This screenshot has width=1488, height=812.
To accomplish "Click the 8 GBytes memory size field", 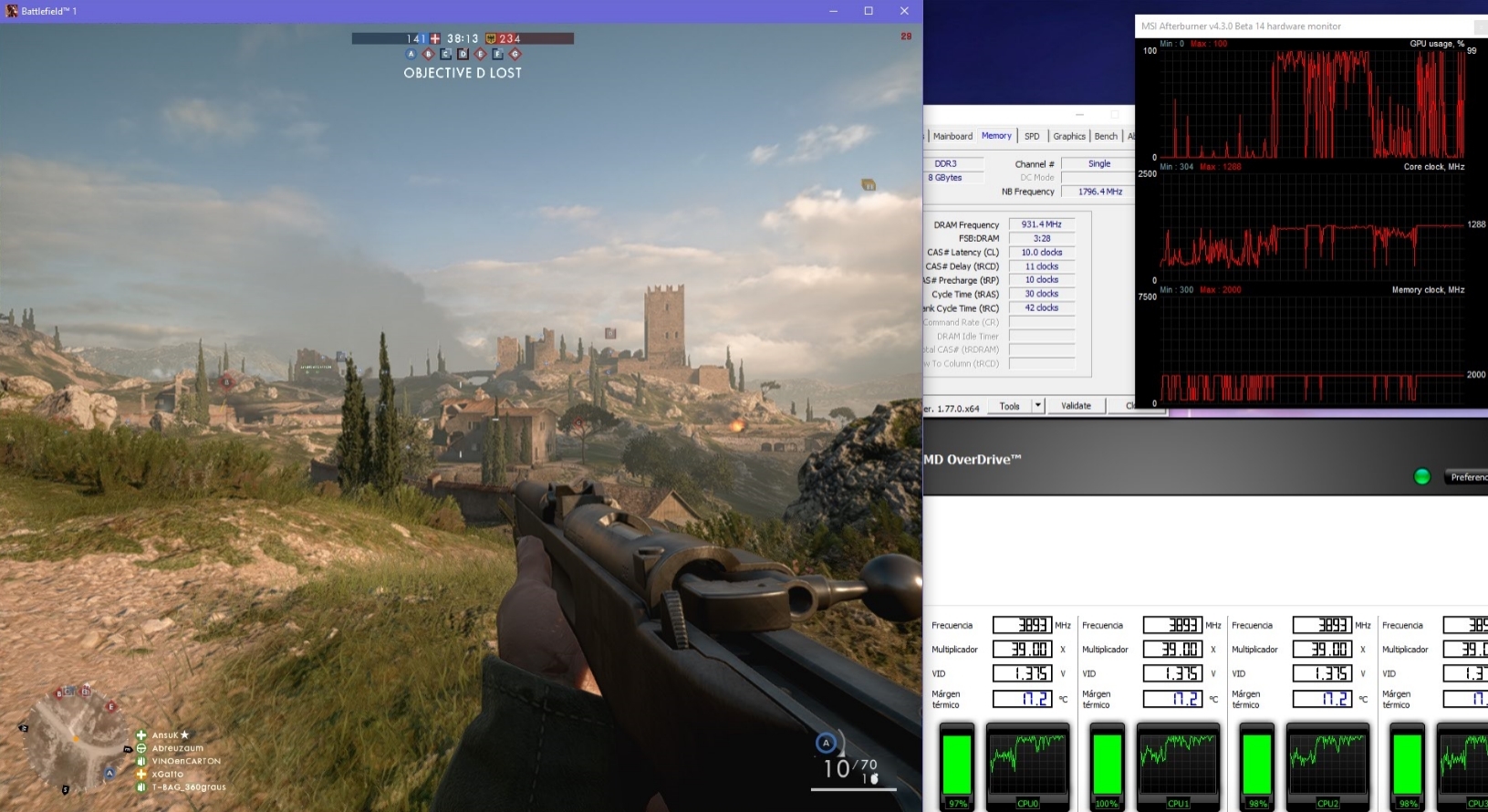I will point(954,178).
